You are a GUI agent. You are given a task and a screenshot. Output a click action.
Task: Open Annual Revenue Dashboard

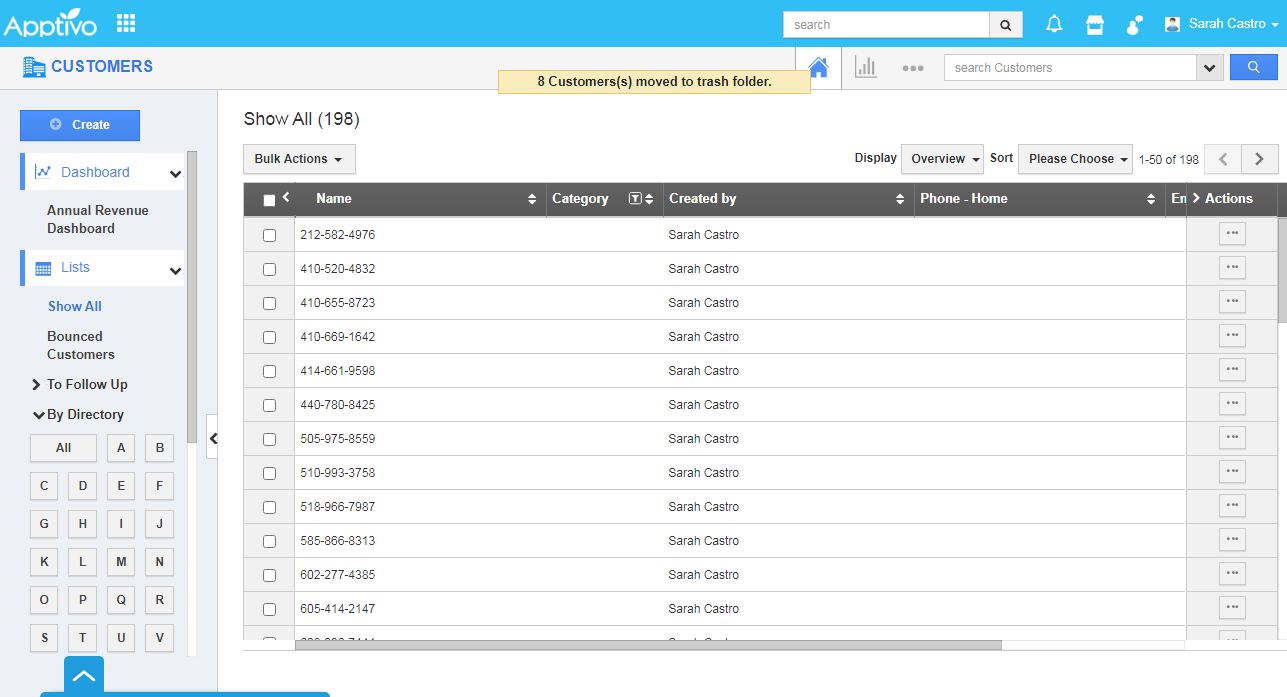[97, 219]
